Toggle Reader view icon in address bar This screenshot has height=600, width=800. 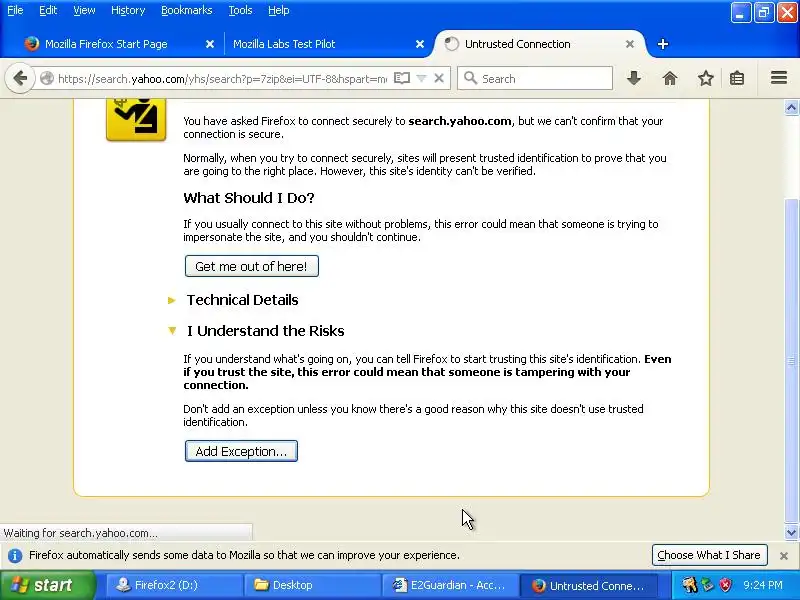pyautogui.click(x=402, y=78)
